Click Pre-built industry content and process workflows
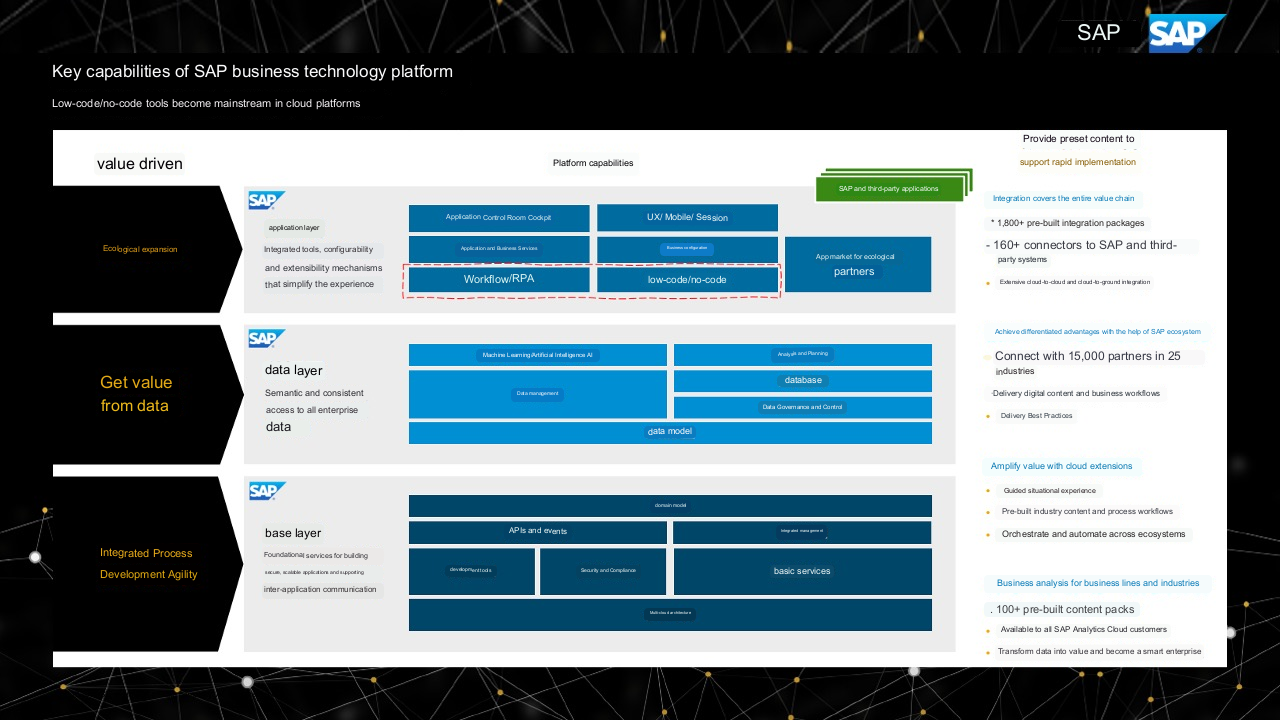This screenshot has height=720, width=1280. pos(1087,512)
